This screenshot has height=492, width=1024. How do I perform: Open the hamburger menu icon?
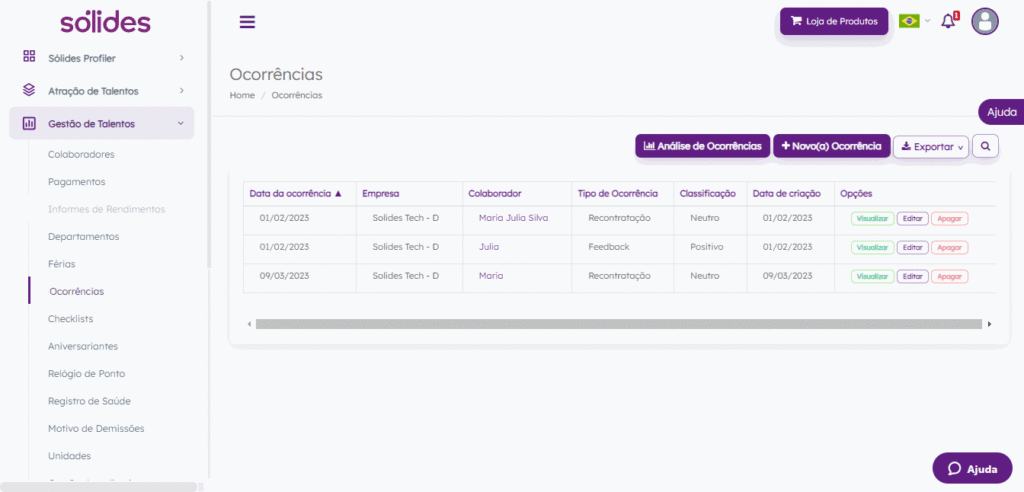point(248,22)
